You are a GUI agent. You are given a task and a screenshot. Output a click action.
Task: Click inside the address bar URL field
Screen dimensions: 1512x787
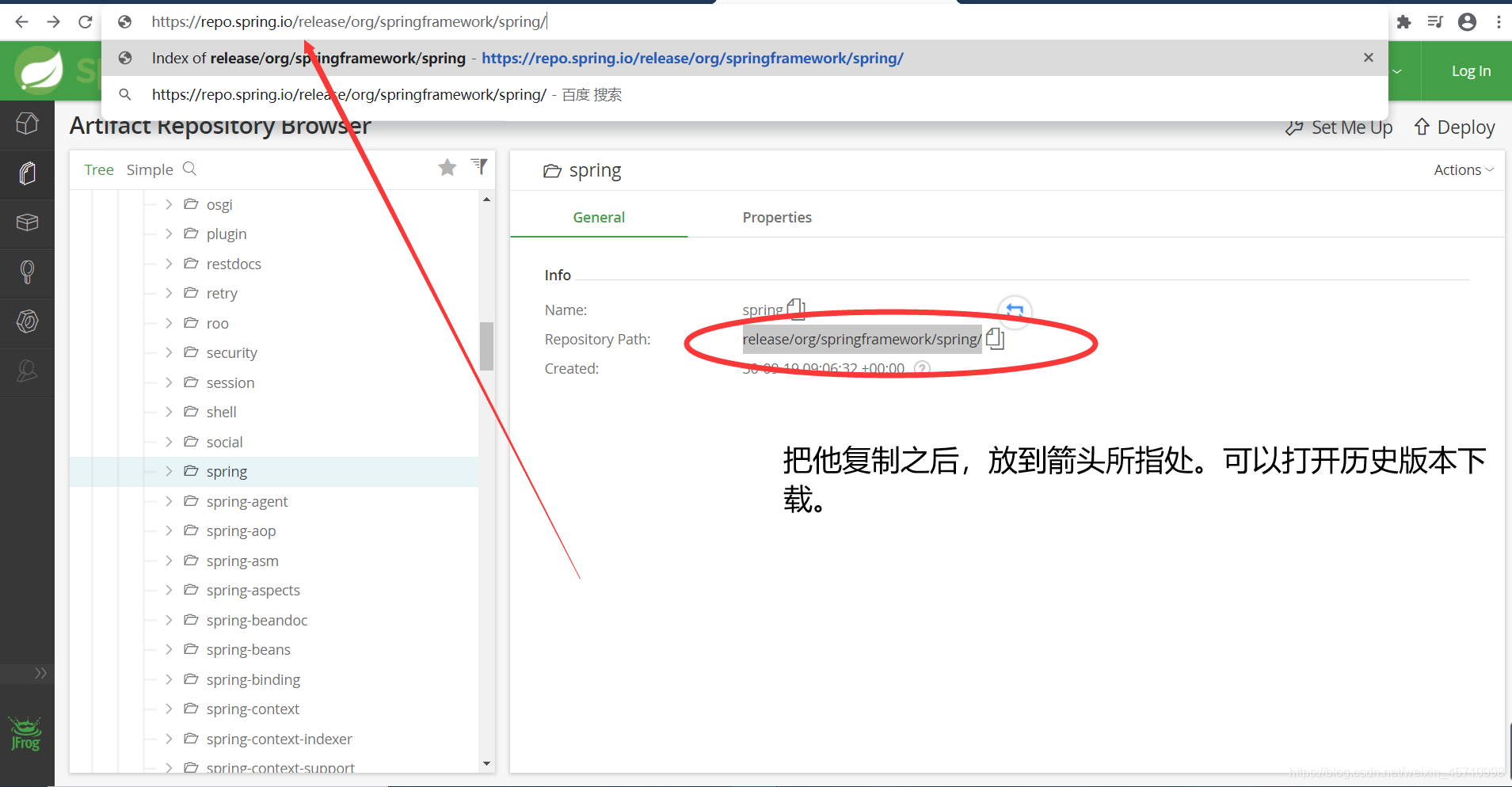(745, 22)
